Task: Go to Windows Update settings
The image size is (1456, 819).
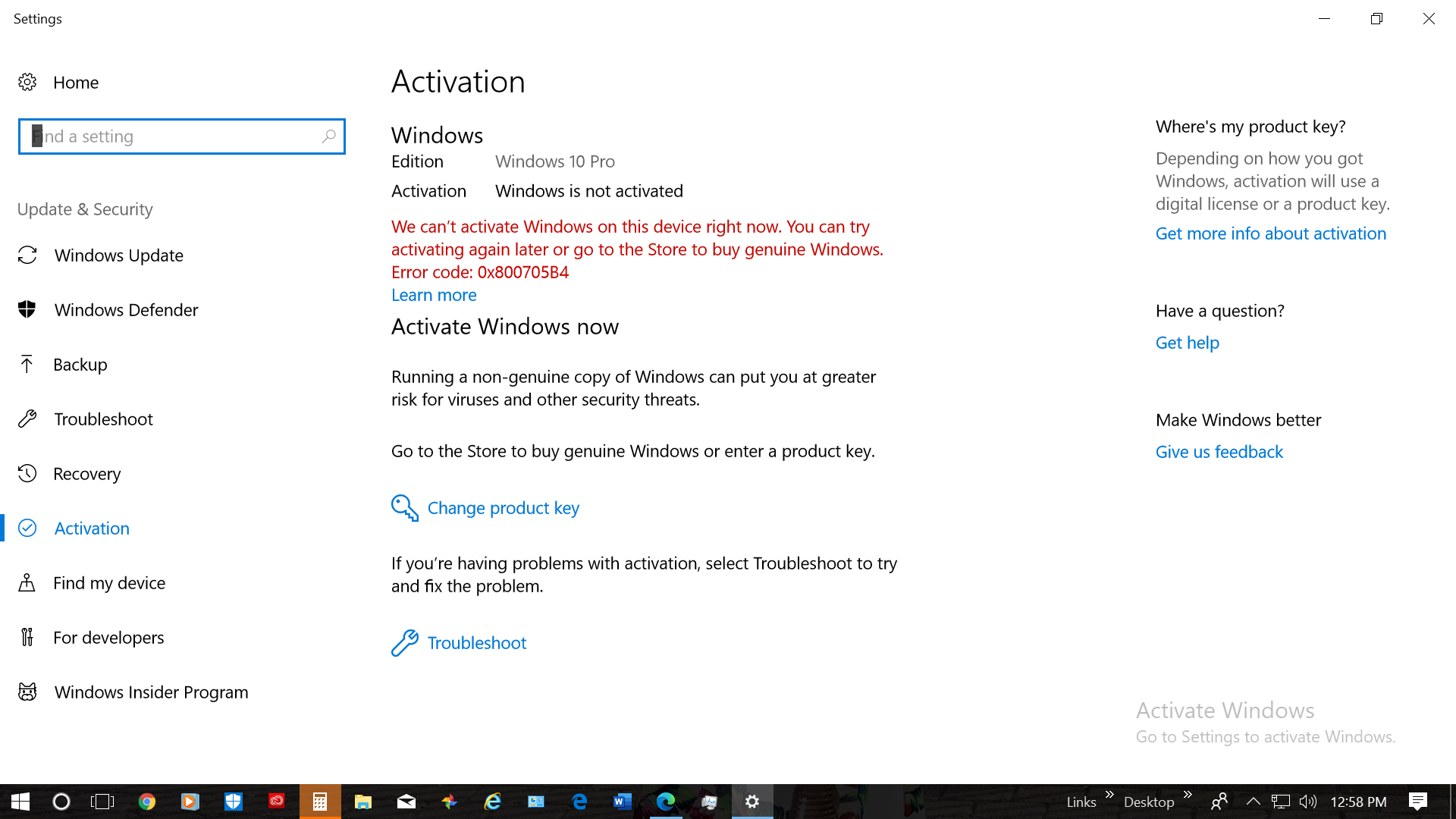Action: point(119,255)
